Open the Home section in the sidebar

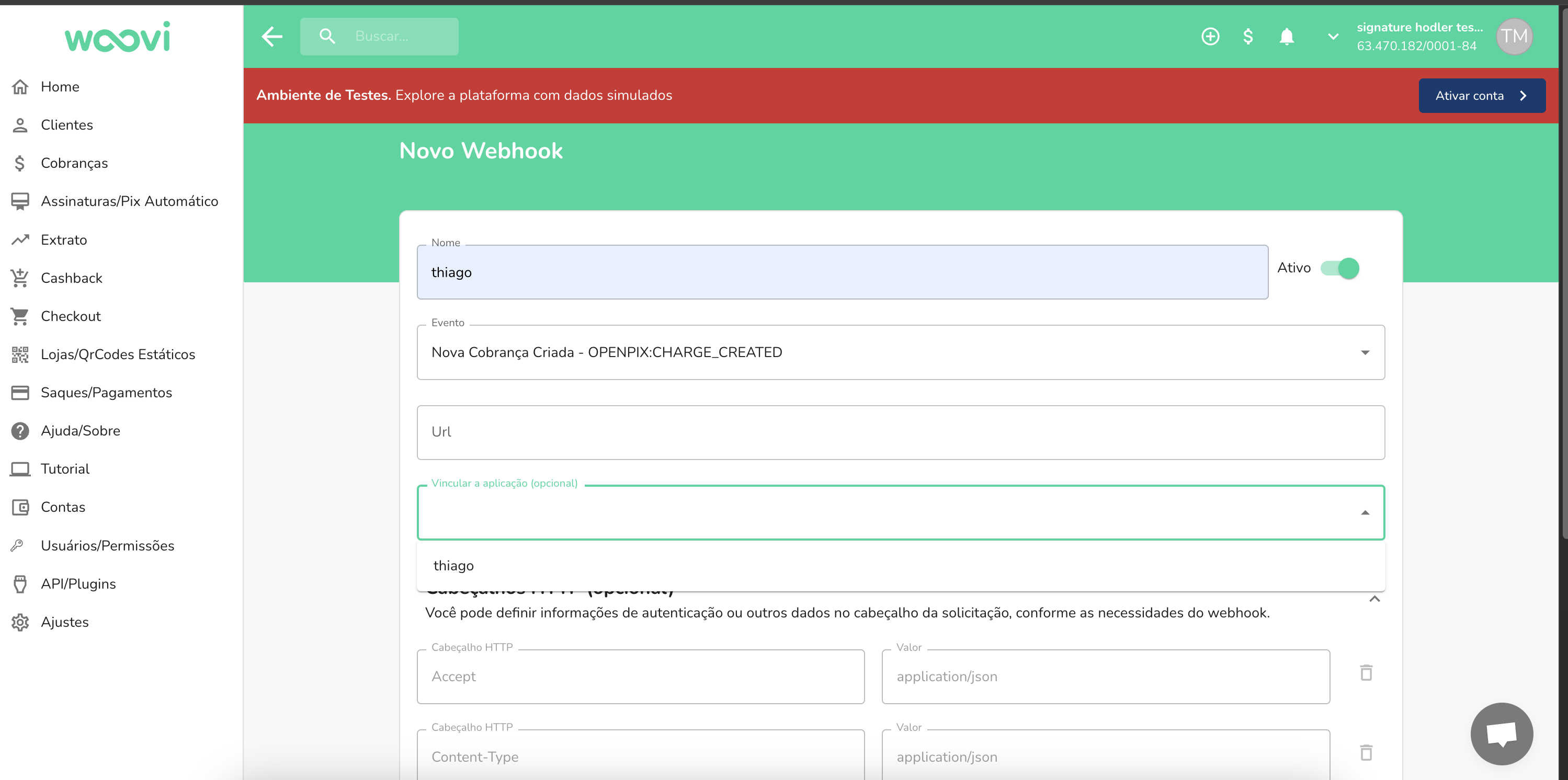(x=60, y=86)
